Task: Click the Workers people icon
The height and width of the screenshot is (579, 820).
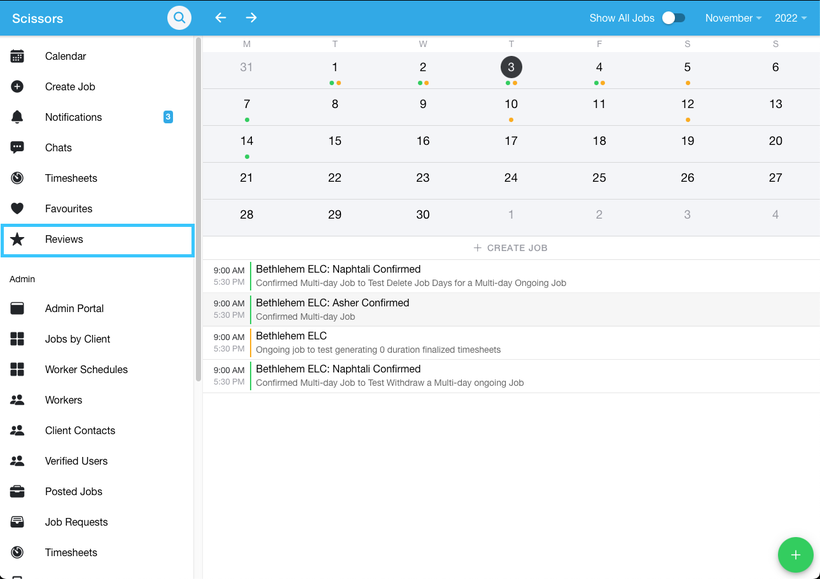Action: pyautogui.click(x=17, y=400)
